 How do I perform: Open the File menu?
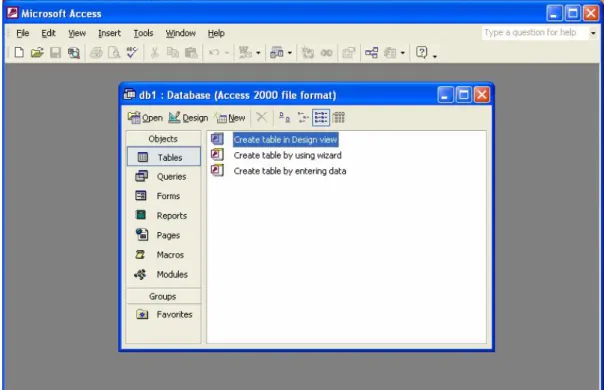(22, 33)
